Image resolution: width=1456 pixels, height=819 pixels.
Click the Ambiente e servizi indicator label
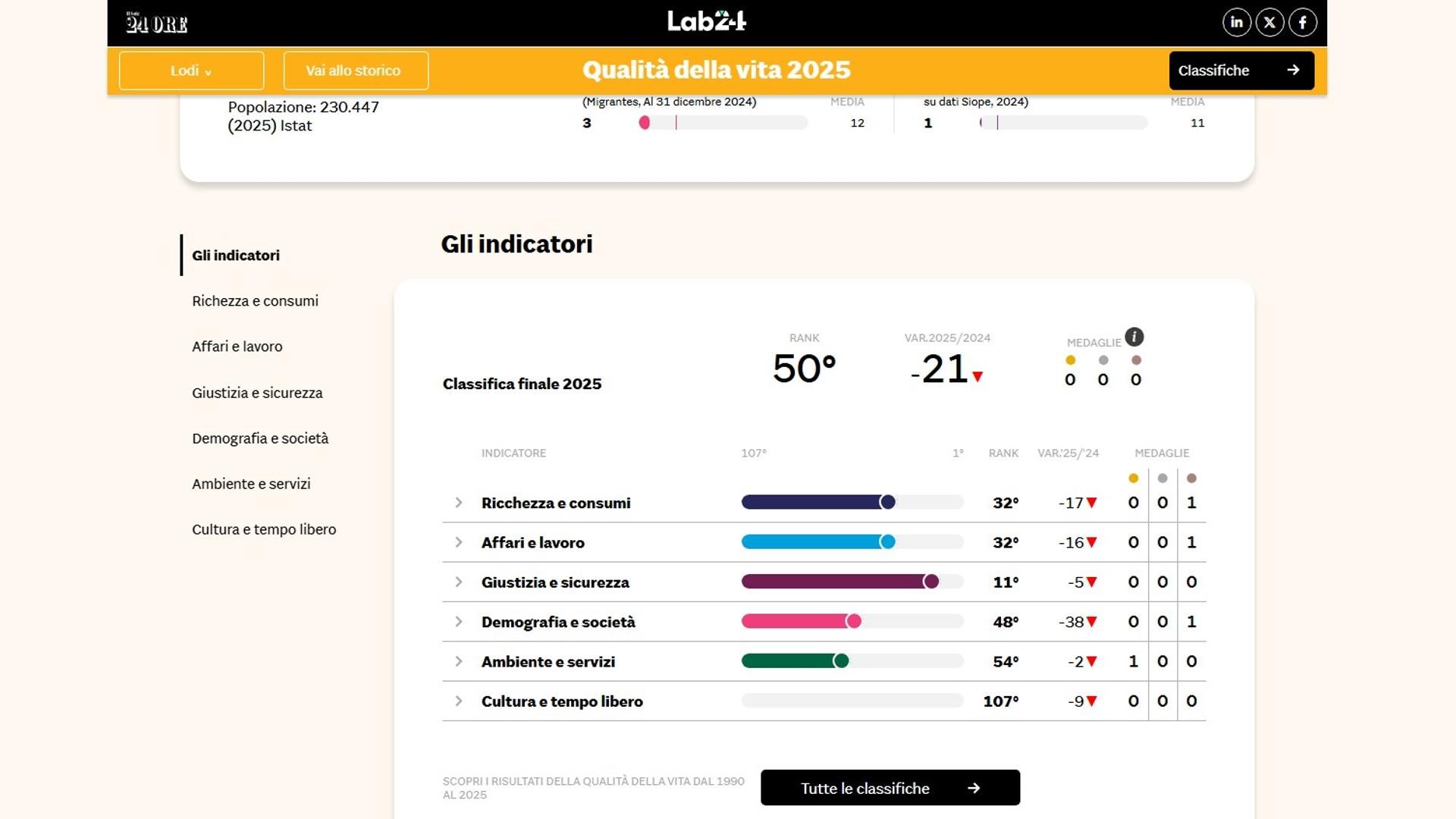(x=548, y=662)
